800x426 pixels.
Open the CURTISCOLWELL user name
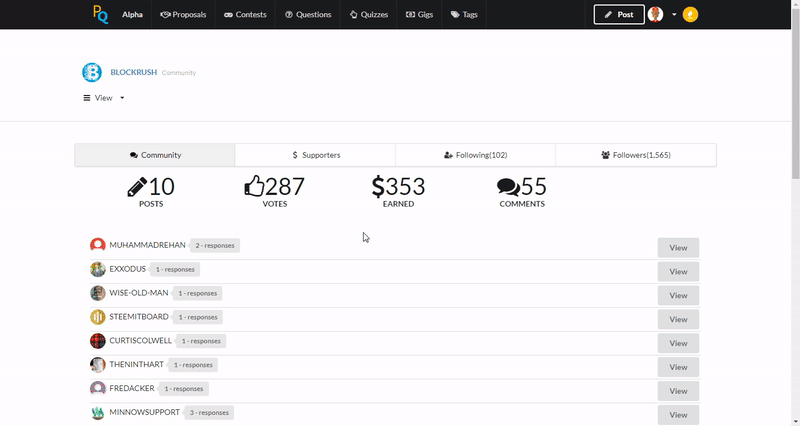point(141,341)
